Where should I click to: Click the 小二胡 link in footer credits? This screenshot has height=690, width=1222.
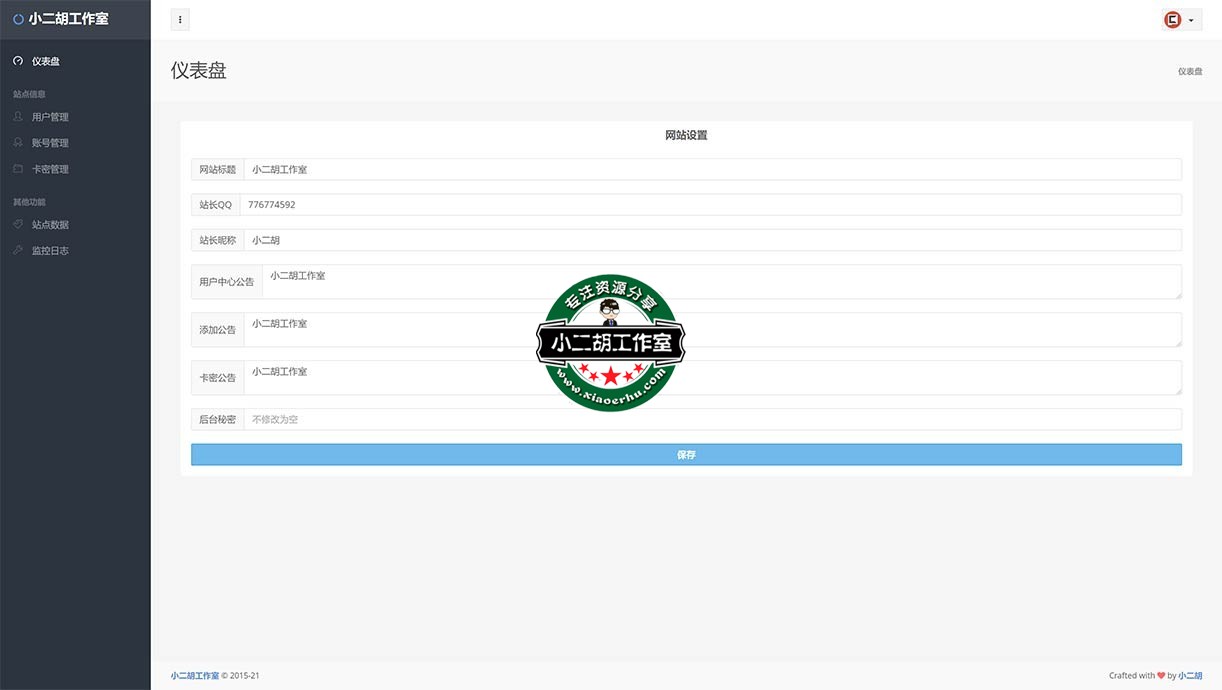click(x=1190, y=676)
